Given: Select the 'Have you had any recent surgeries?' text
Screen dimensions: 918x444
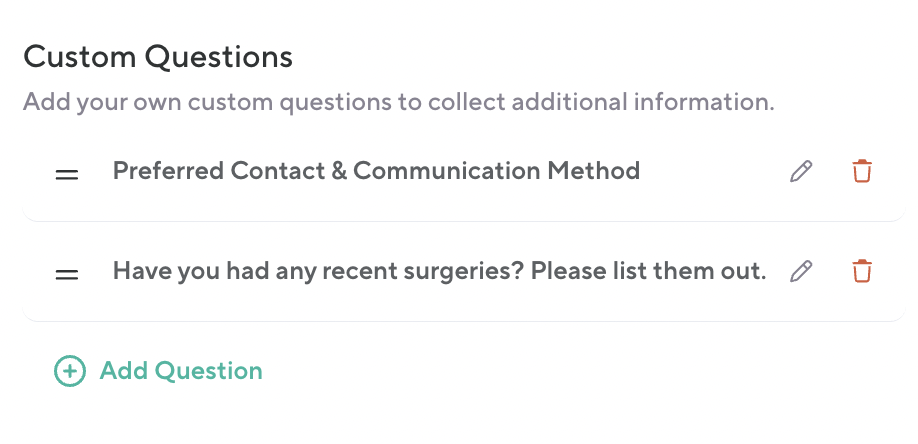Looking at the screenshot, I should click(x=318, y=271).
